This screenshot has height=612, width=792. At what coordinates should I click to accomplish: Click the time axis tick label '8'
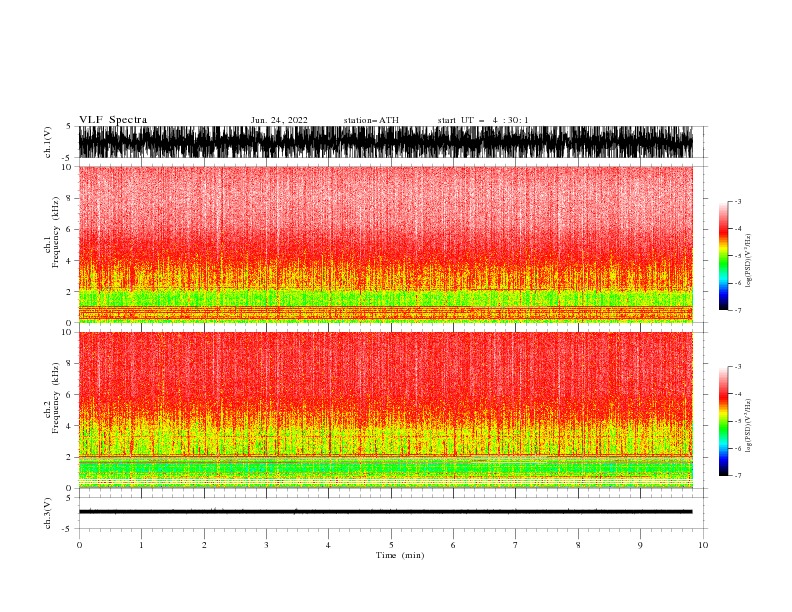click(578, 545)
